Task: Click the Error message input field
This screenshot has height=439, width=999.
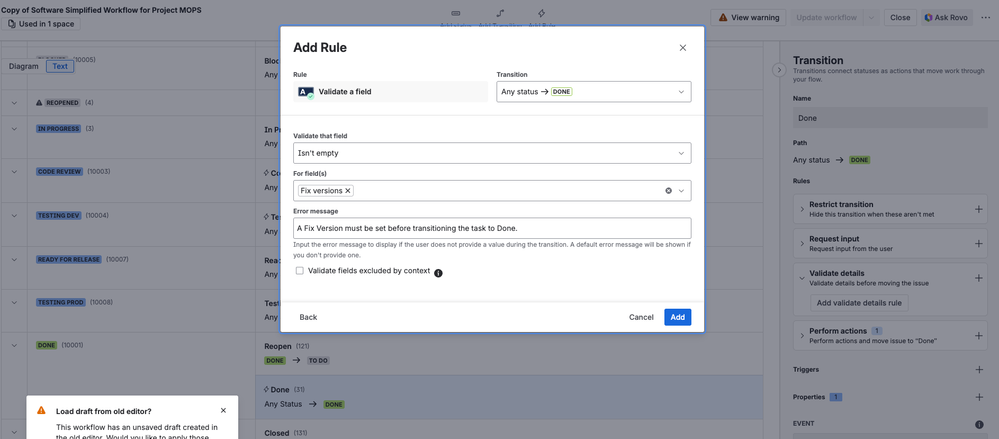Action: pyautogui.click(x=492, y=228)
